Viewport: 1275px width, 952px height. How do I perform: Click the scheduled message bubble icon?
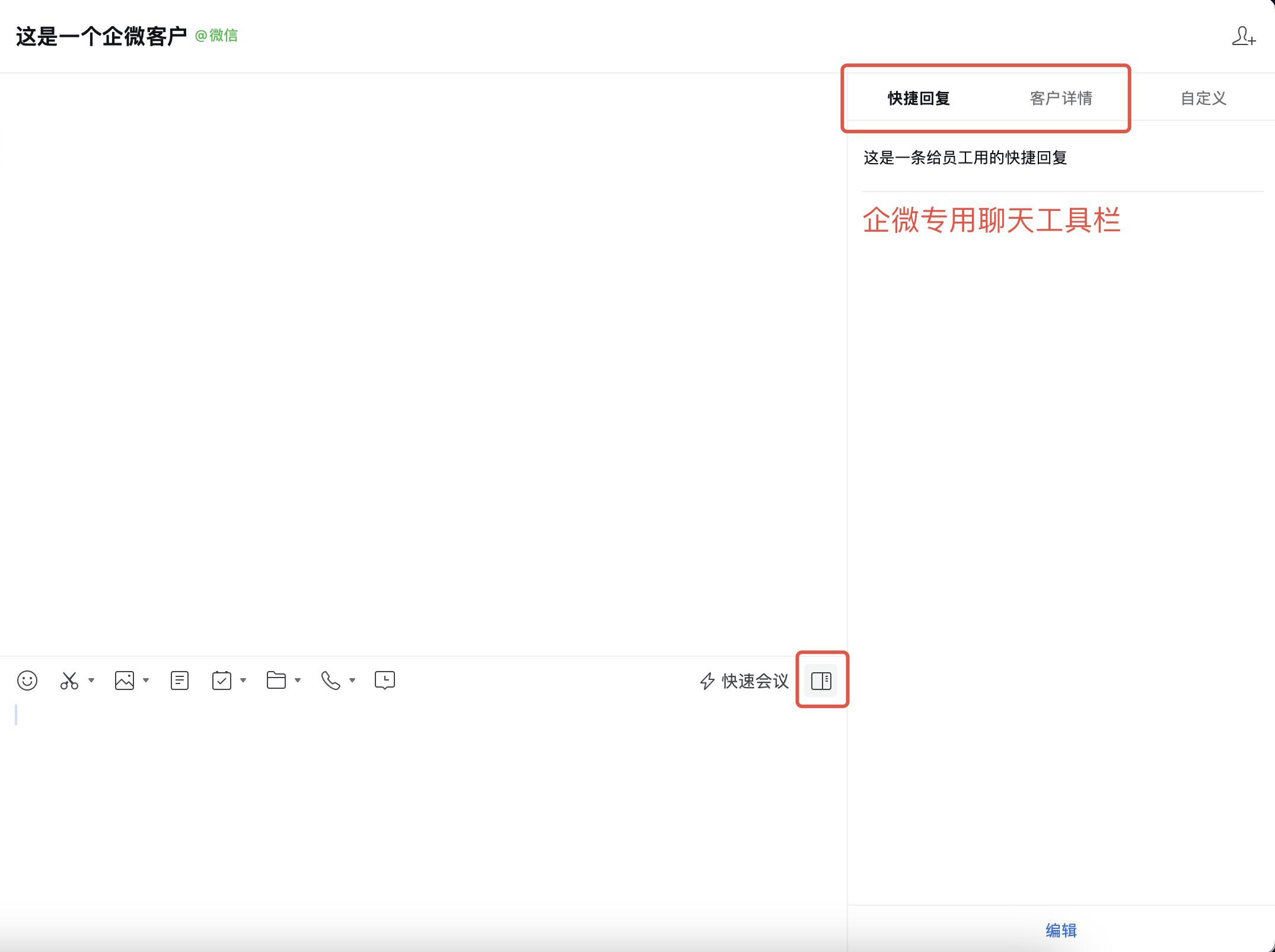click(x=384, y=681)
